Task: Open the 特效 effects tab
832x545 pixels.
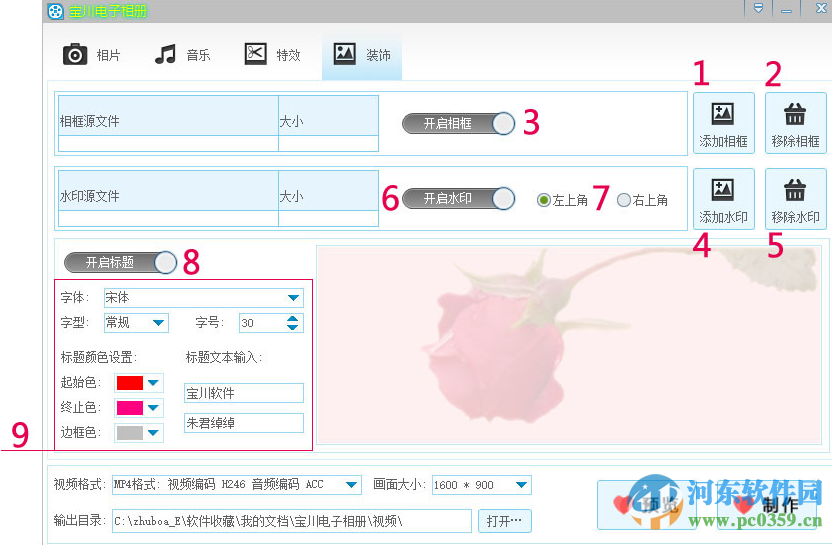Action: tap(272, 54)
